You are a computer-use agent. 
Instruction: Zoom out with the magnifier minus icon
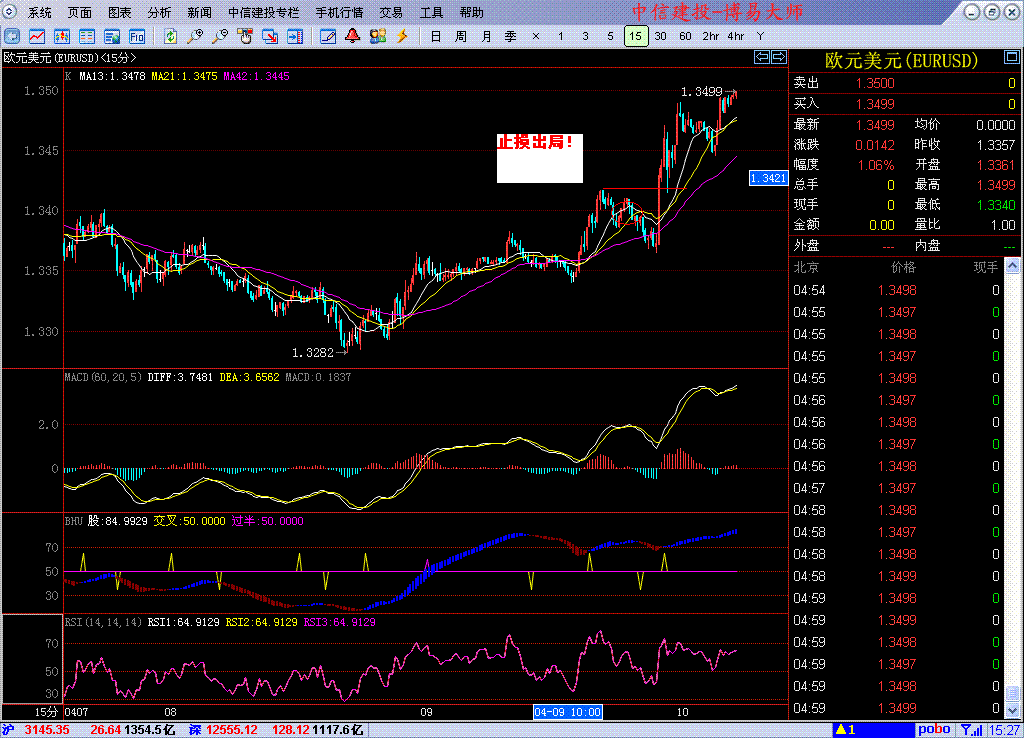[x=220, y=37]
